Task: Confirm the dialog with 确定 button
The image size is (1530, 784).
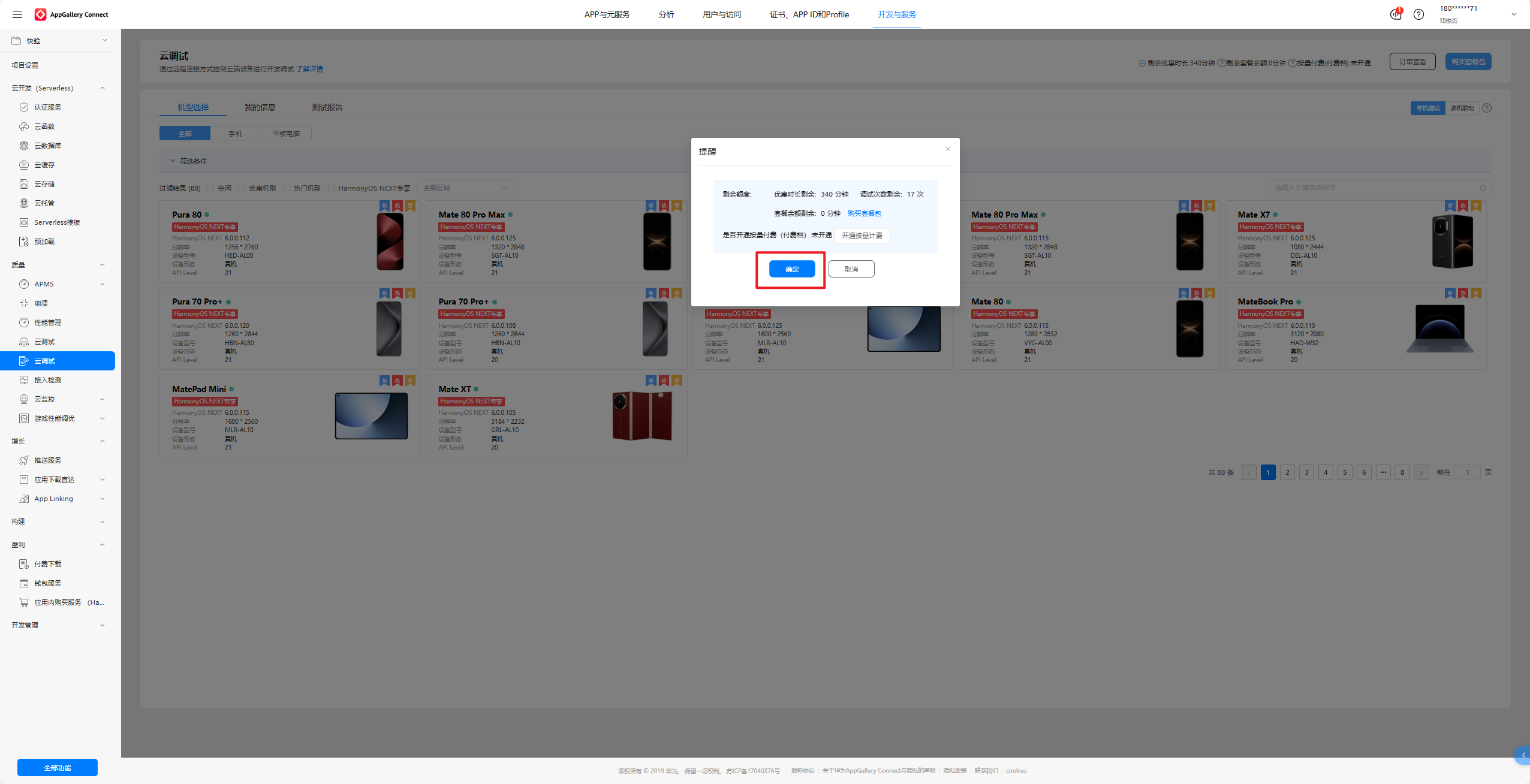Action: click(791, 269)
